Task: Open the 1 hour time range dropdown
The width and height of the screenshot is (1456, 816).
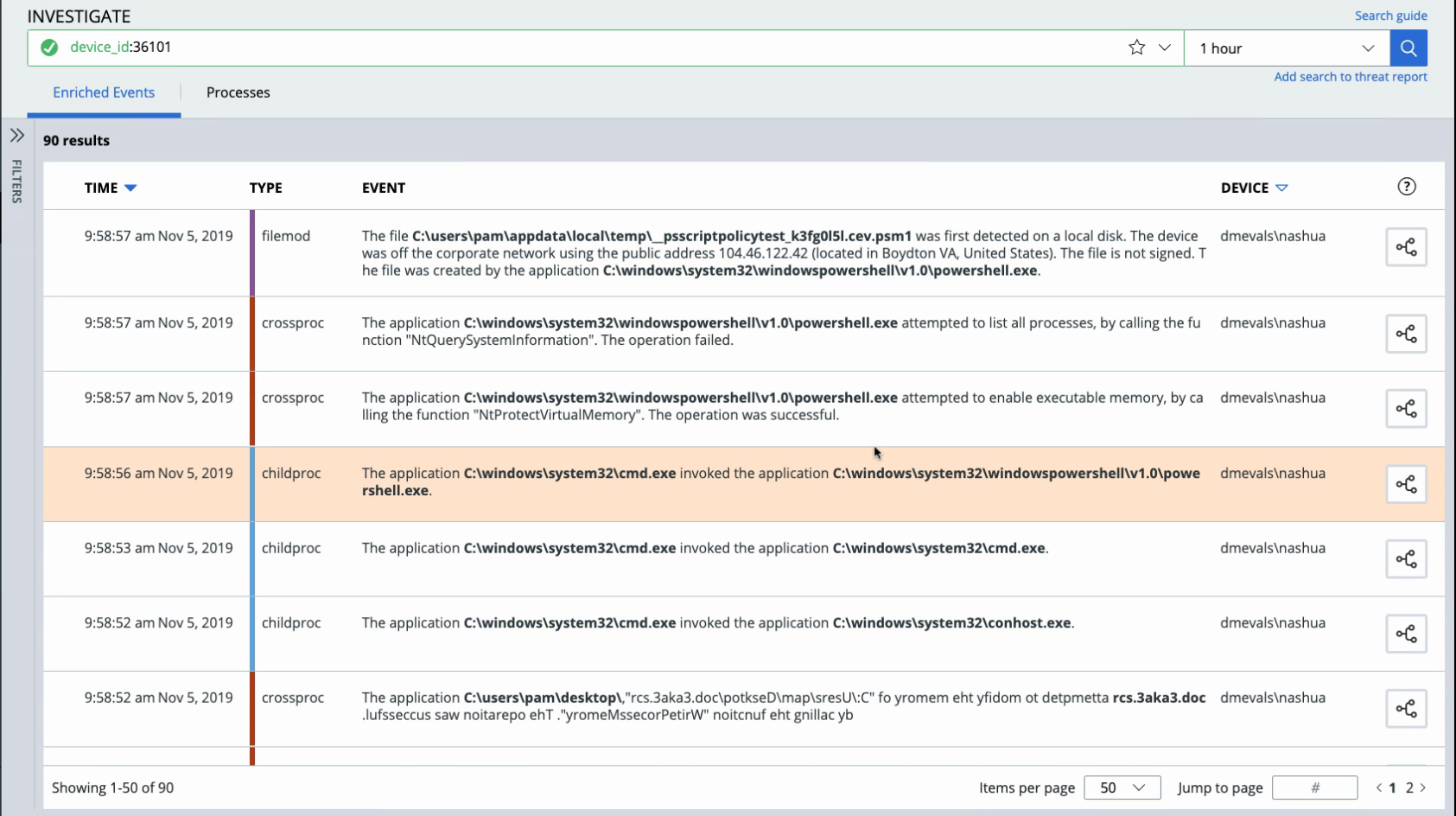Action: pos(1287,48)
